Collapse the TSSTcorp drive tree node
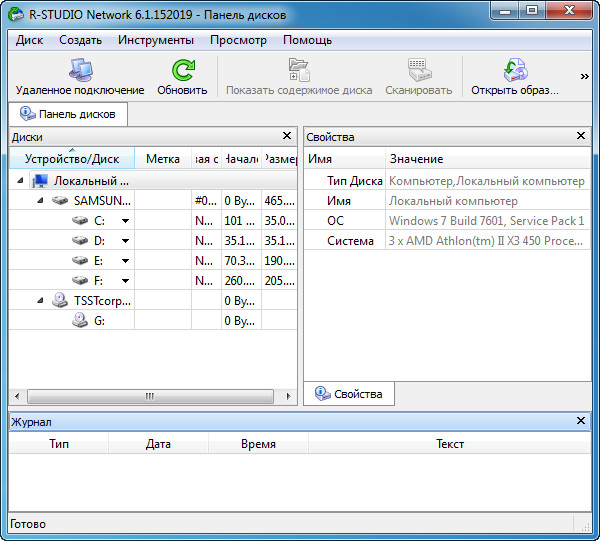Screen dimensions: 600x541 point(41,300)
